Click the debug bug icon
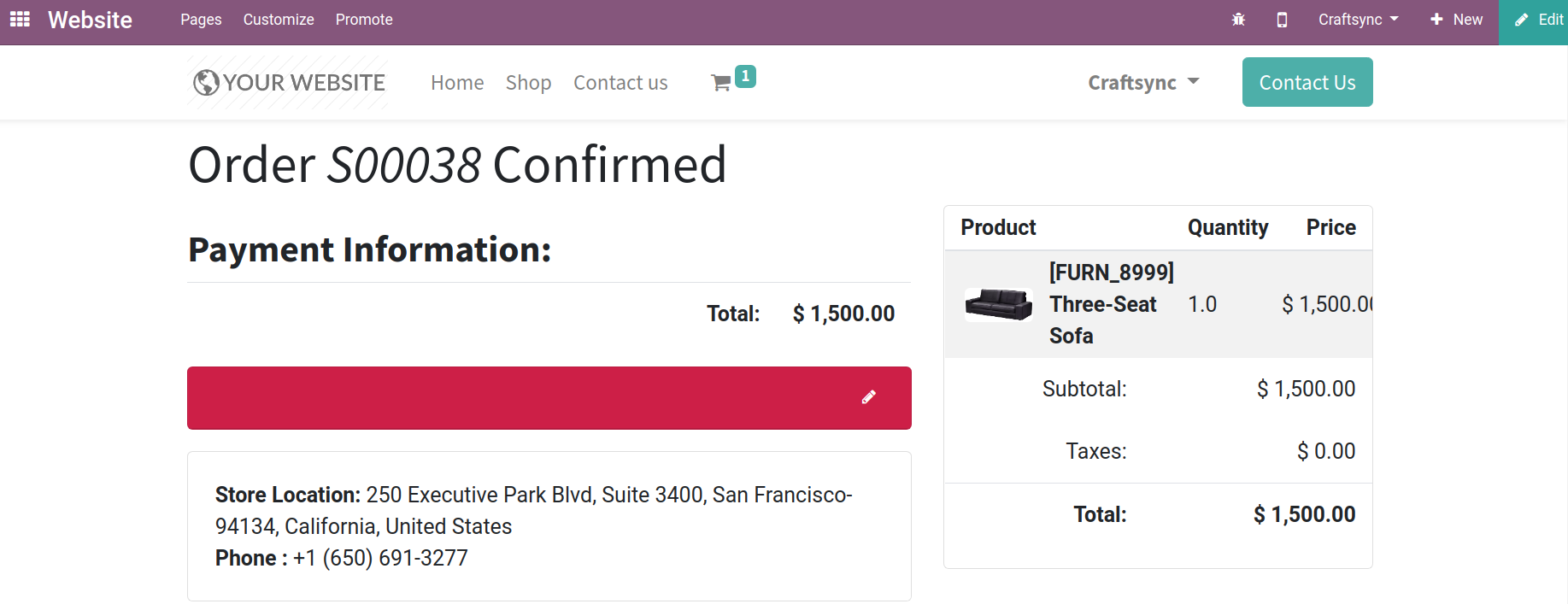This screenshot has height=604, width=1568. click(x=1238, y=20)
